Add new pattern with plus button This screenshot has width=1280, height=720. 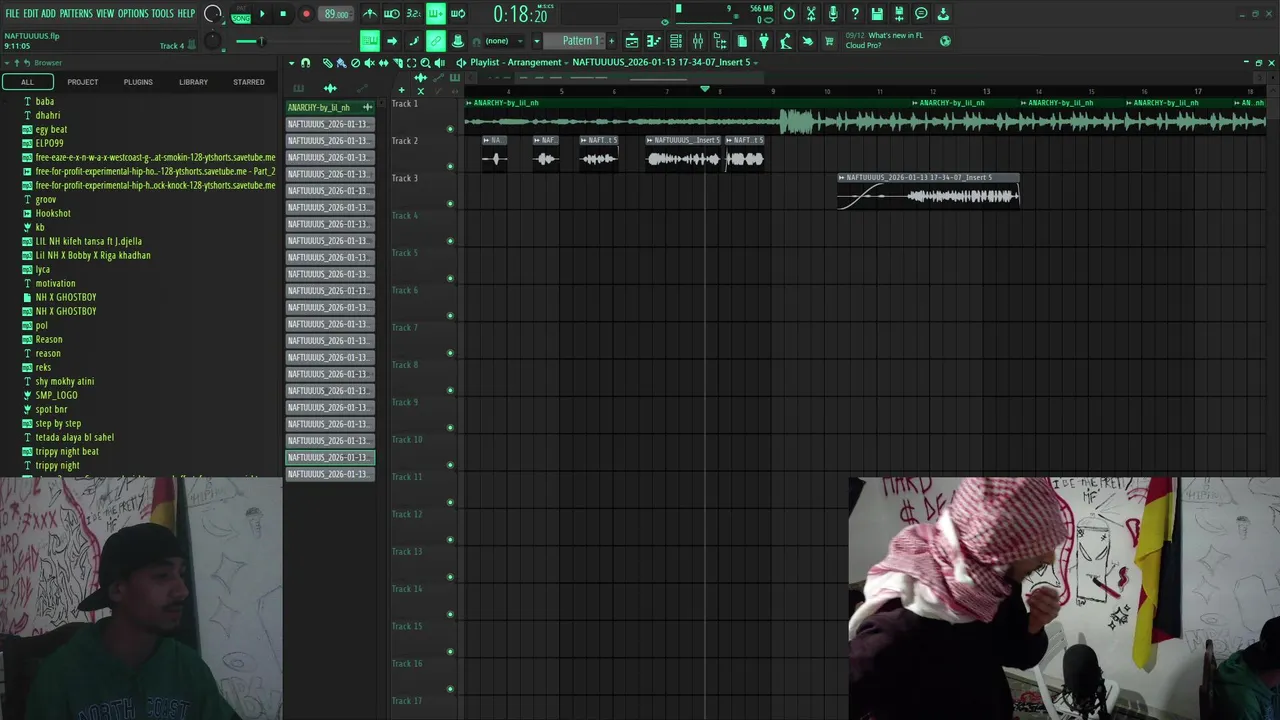coord(611,41)
